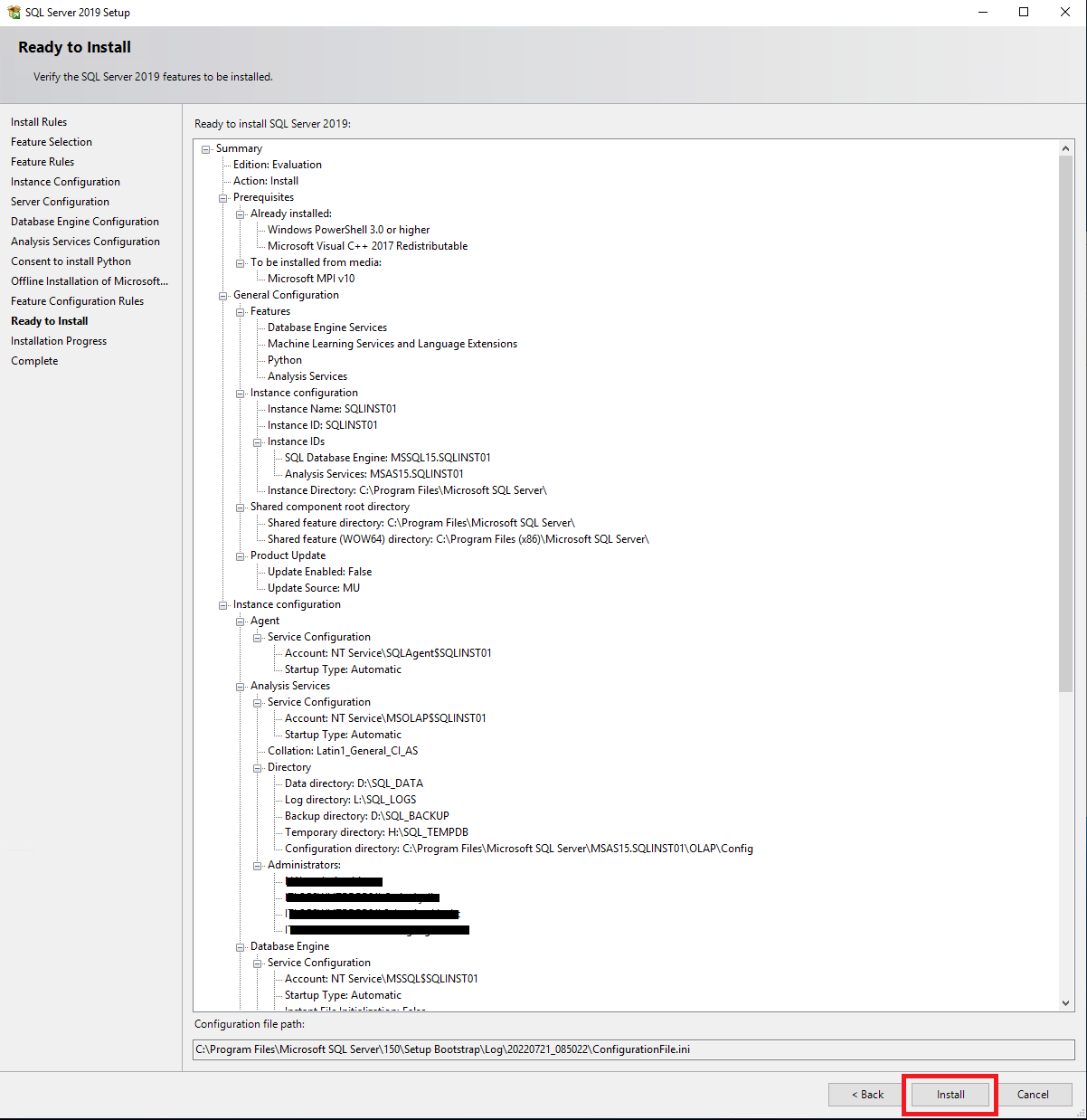Select Database Engine Configuration step
This screenshot has width=1087, height=1120.
pos(85,222)
